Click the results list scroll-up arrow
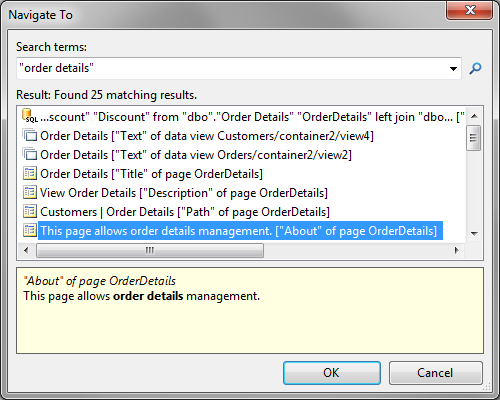Viewport: 500px width, 400px height. [474, 116]
